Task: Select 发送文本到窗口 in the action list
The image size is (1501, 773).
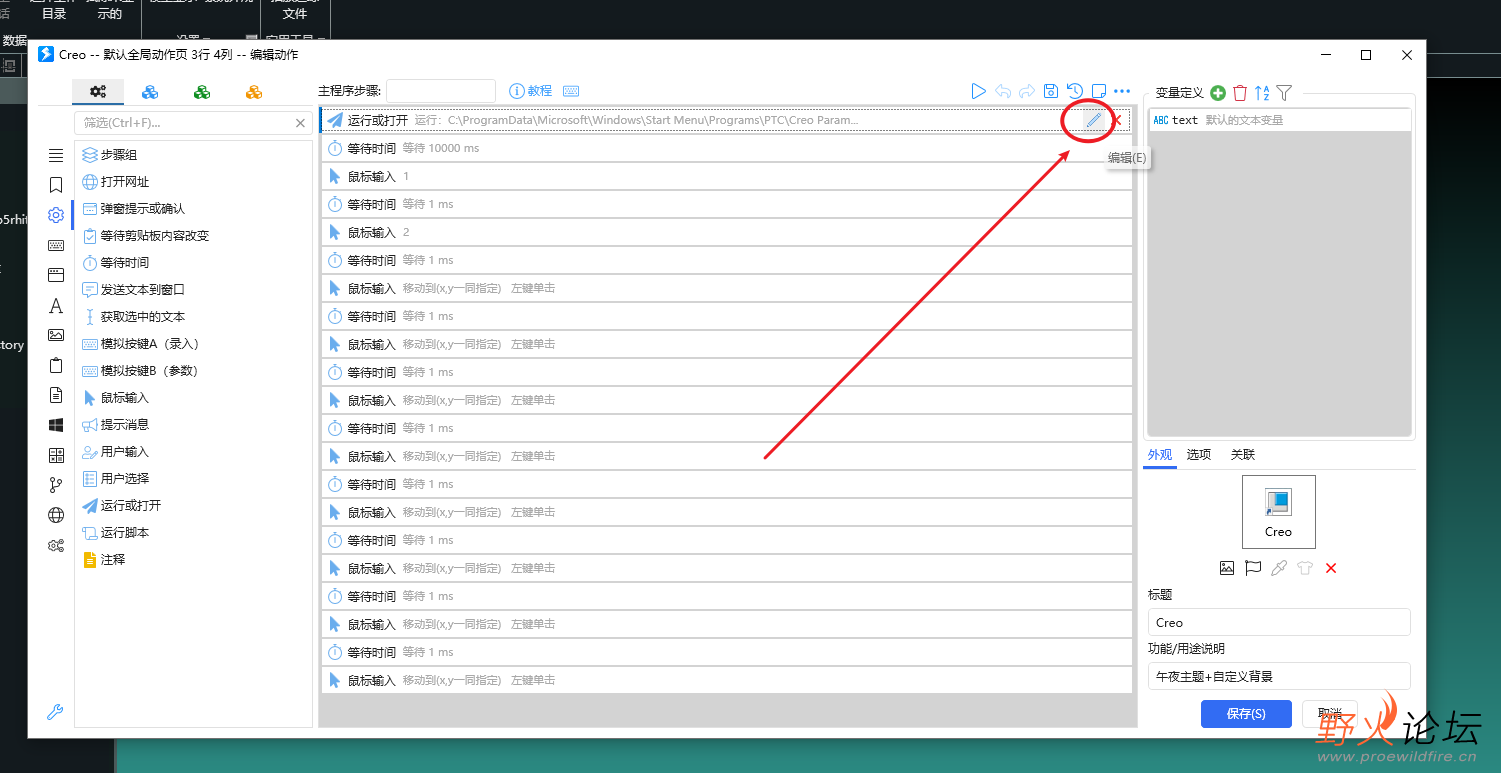Action: (193, 290)
